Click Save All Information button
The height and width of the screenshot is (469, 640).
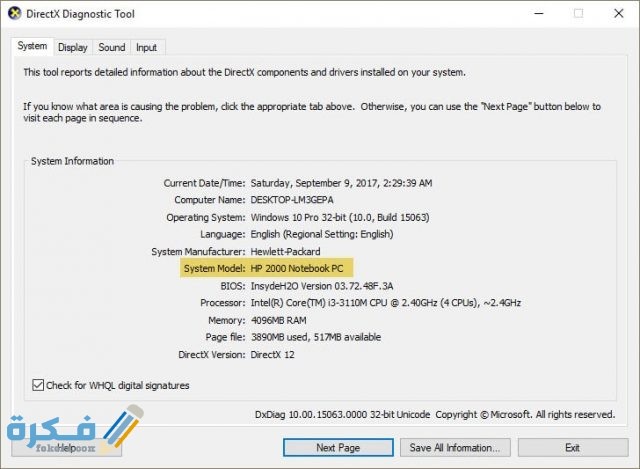[455, 447]
